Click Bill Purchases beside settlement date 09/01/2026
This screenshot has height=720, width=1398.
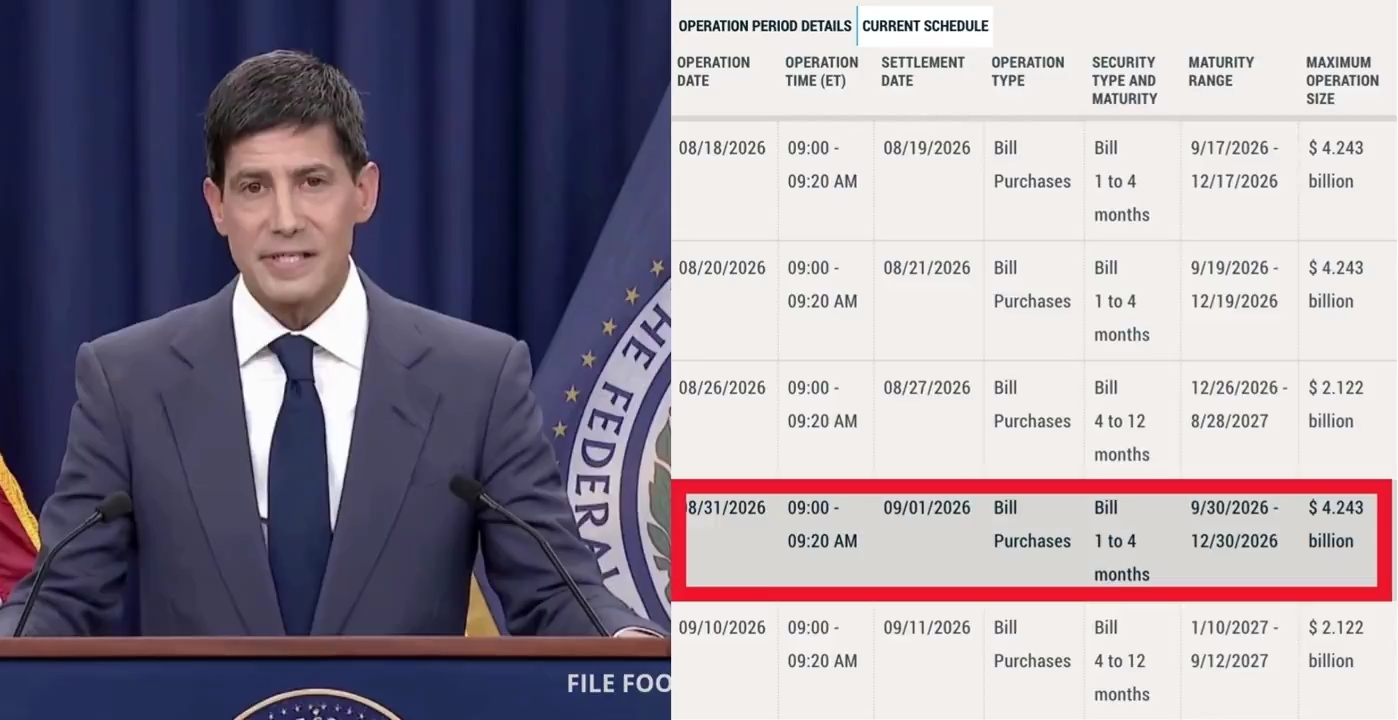pyautogui.click(x=1032, y=525)
